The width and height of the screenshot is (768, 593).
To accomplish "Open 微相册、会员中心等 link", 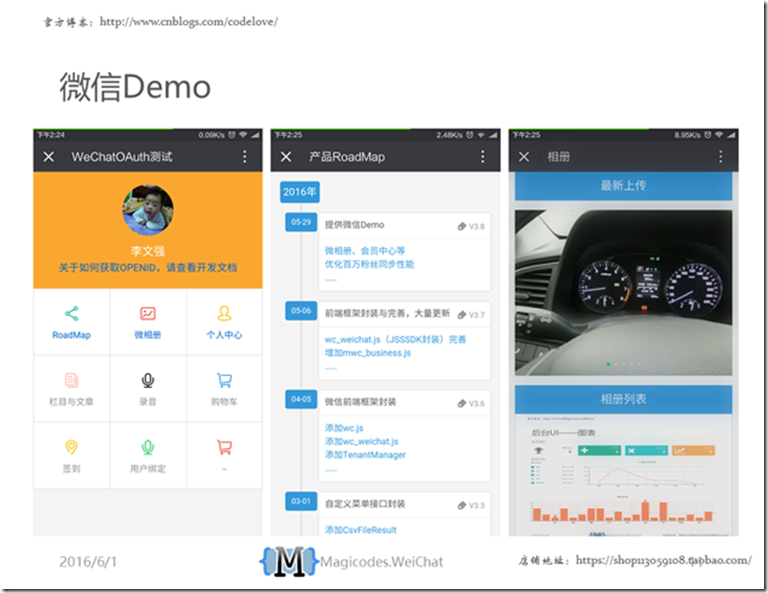I will 365,251.
